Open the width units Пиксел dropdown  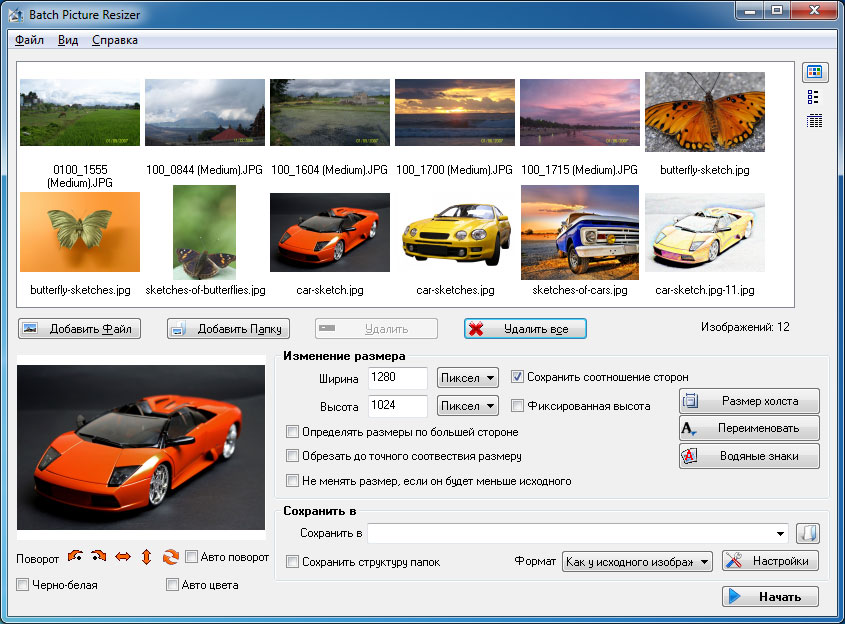(x=467, y=378)
